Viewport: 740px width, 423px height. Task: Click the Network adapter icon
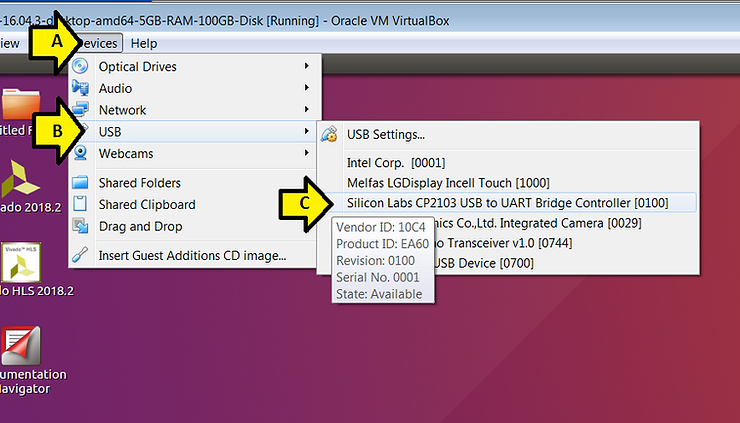[81, 110]
